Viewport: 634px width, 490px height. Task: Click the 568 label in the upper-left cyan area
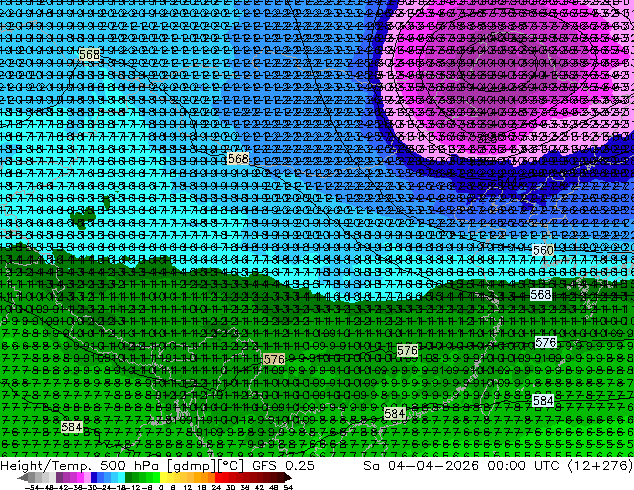(x=89, y=54)
